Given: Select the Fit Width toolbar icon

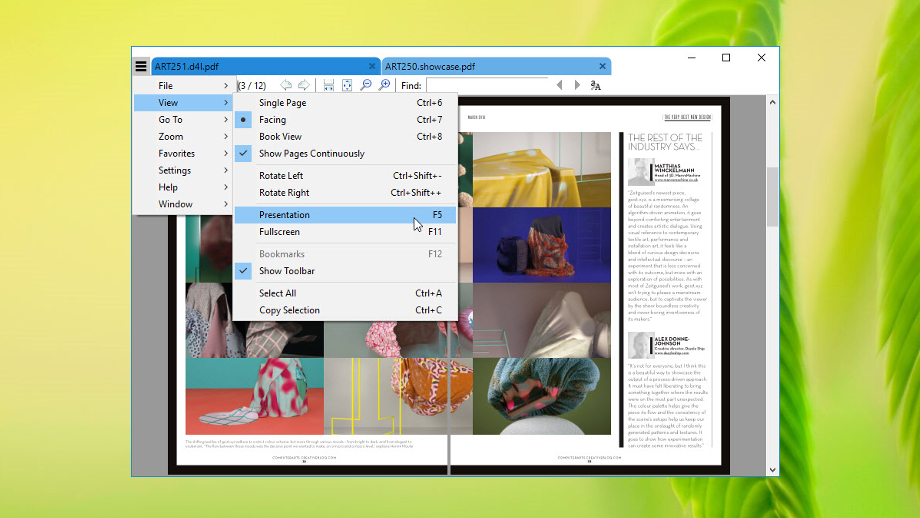Looking at the screenshot, I should click(x=329, y=85).
